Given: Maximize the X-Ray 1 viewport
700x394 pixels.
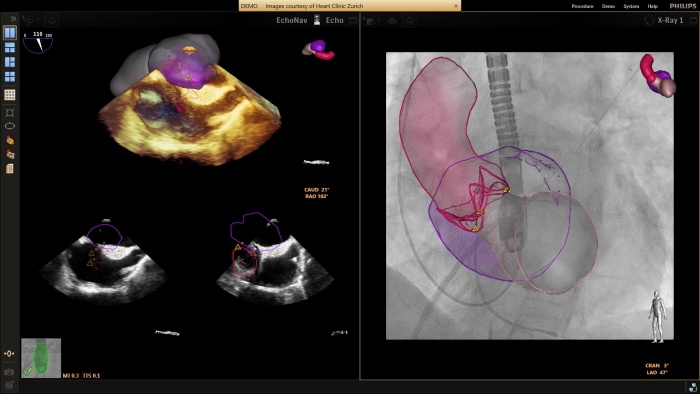Looking at the screenshot, I should pyautogui.click(x=693, y=20).
